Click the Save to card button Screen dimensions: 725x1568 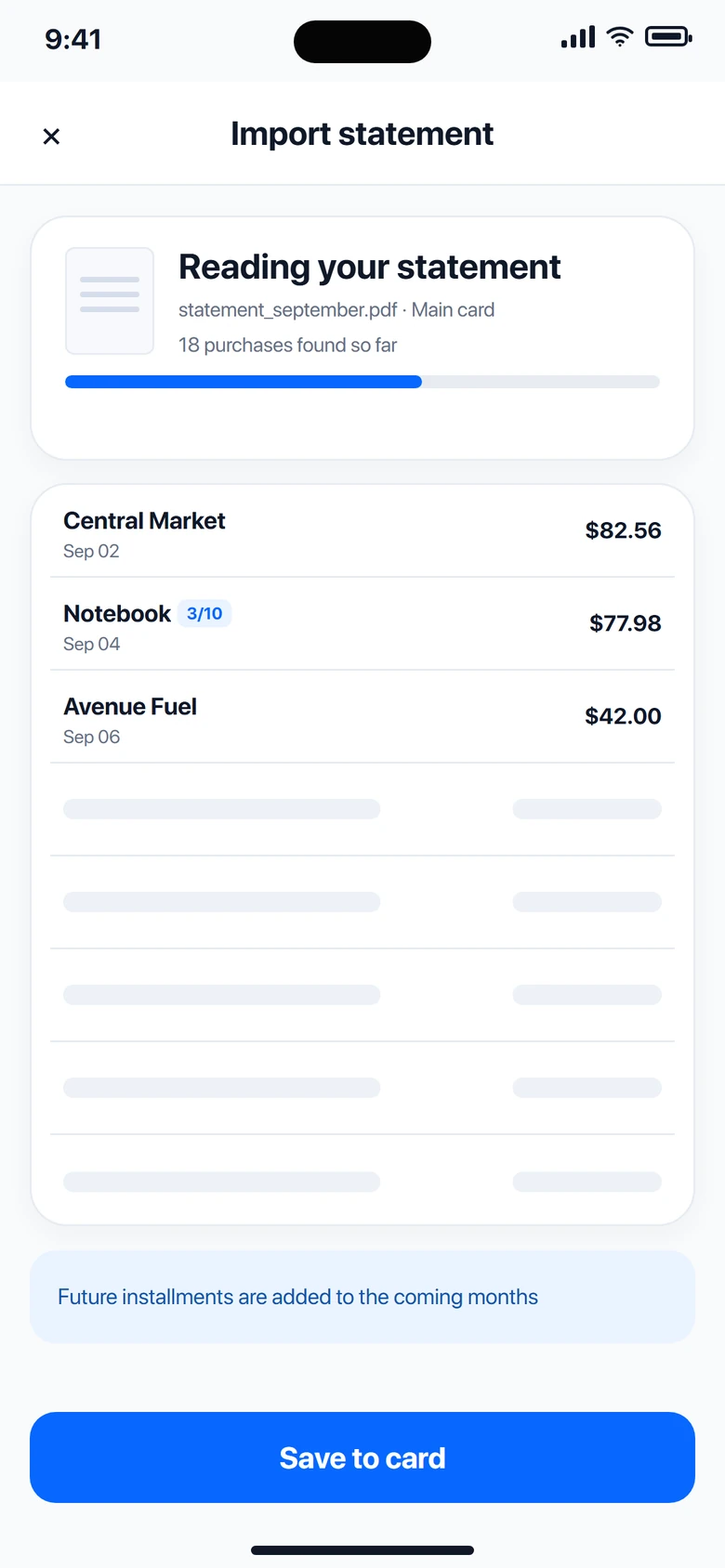tap(362, 1457)
